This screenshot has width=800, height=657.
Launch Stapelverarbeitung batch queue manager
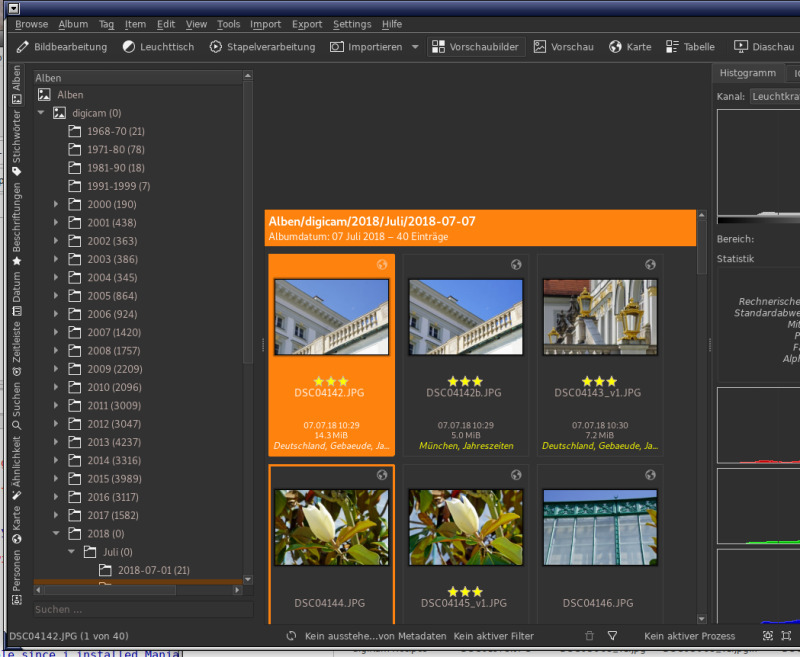point(263,47)
